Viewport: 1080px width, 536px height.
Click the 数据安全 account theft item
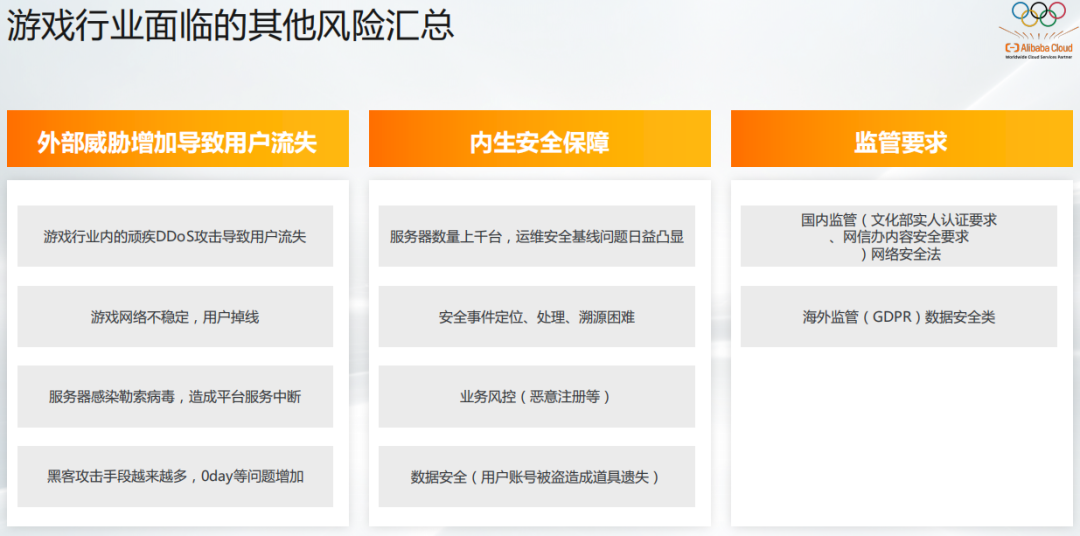pyautogui.click(x=537, y=476)
